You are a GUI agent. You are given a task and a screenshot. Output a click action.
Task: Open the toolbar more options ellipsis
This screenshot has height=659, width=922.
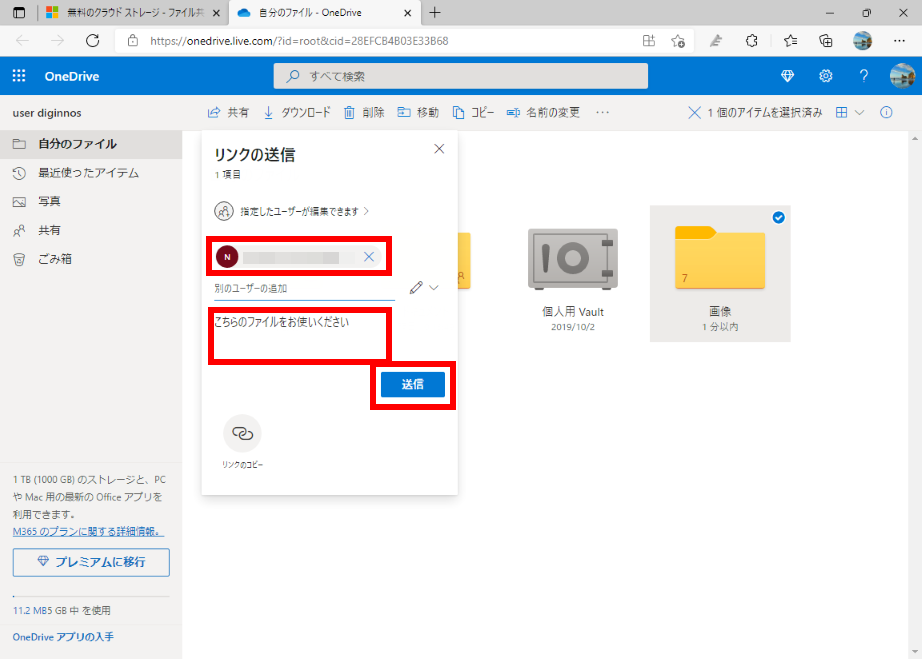pos(602,112)
